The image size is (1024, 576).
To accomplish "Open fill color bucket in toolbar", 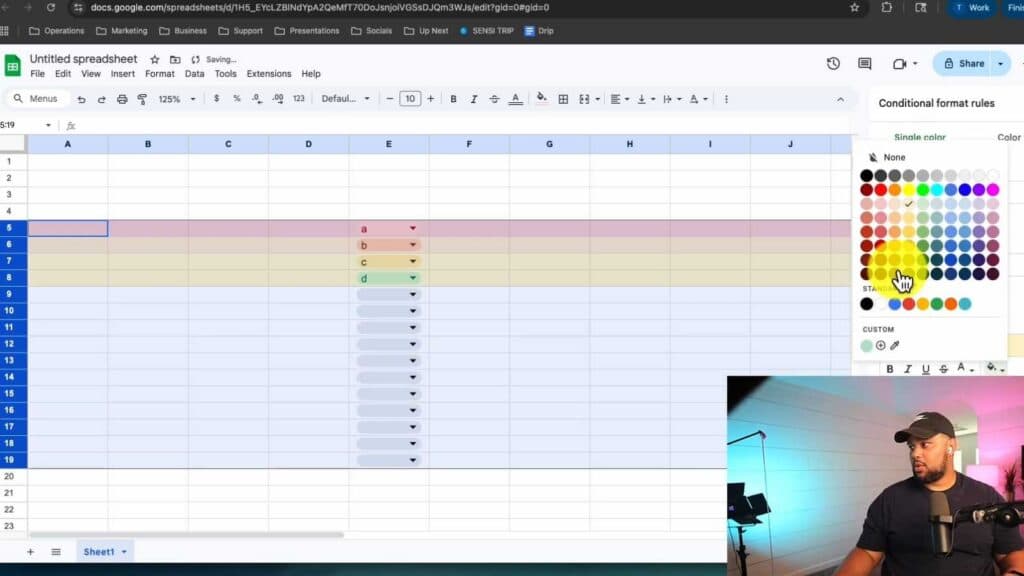I will click(541, 99).
